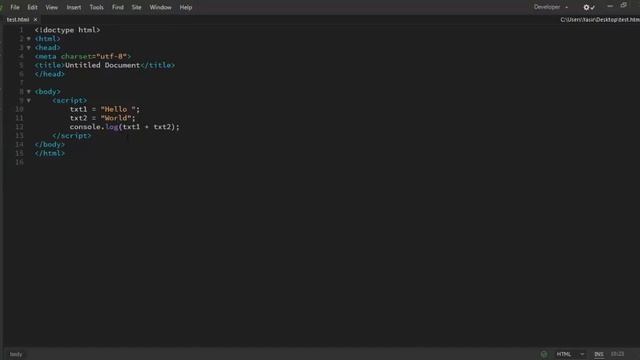Click the file path text at top right

click(x=600, y=20)
